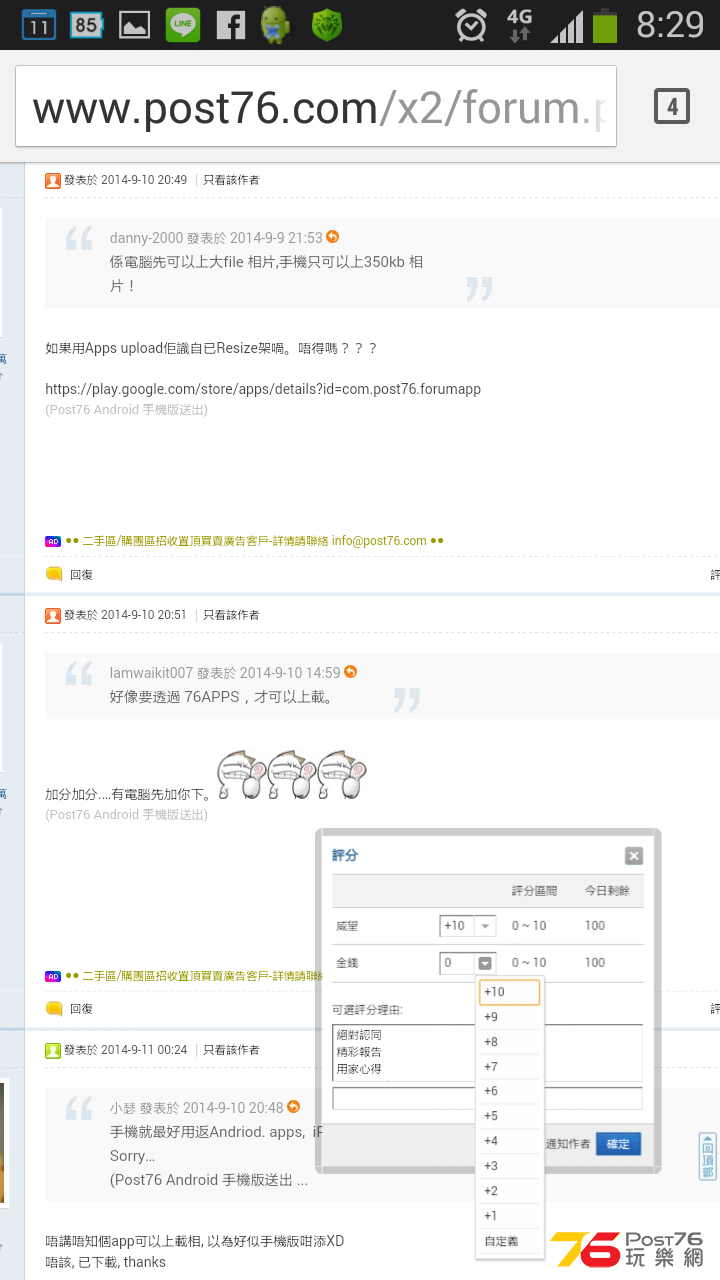Viewport: 720px width, 1280px height.
Task: Tap 只看該作者 on the 20:51 post
Action: pyautogui.click(x=231, y=615)
